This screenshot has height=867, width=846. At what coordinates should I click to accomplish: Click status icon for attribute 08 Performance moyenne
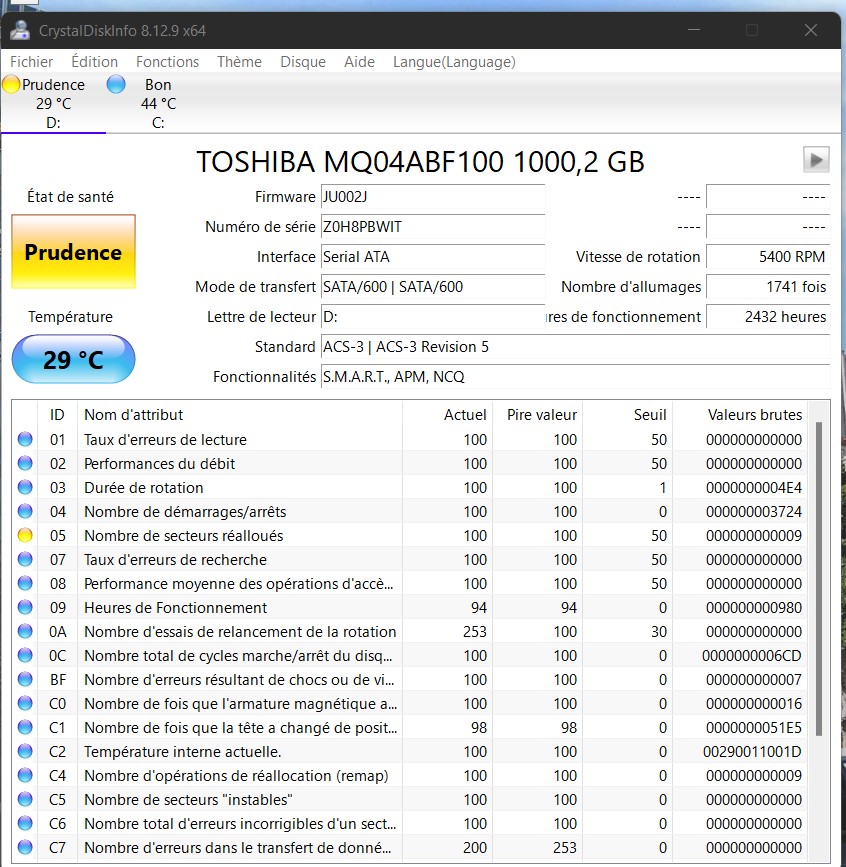pyautogui.click(x=25, y=583)
